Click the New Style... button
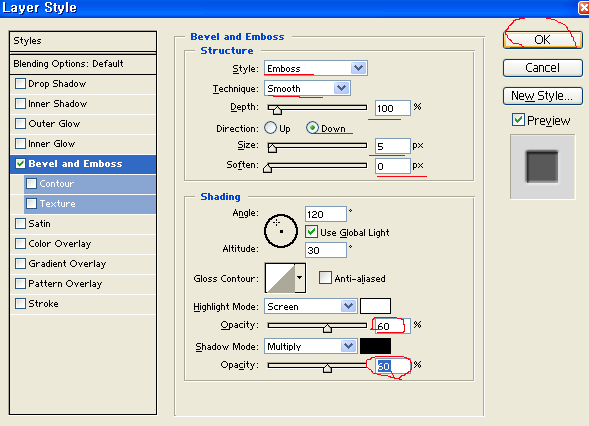Screen dimensions: 589x426 coord(542,96)
